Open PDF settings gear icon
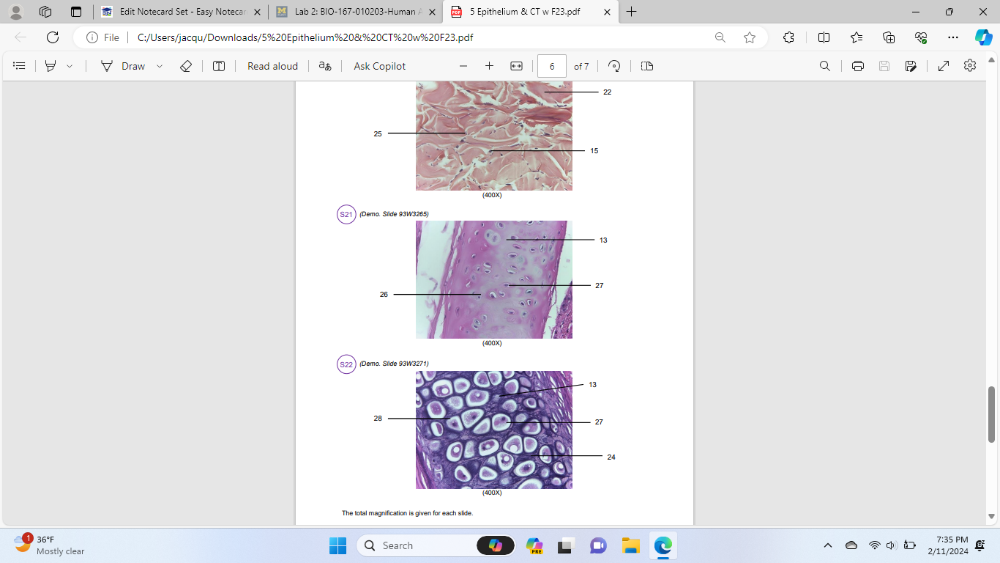This screenshot has height=563, width=1000. pyautogui.click(x=970, y=66)
